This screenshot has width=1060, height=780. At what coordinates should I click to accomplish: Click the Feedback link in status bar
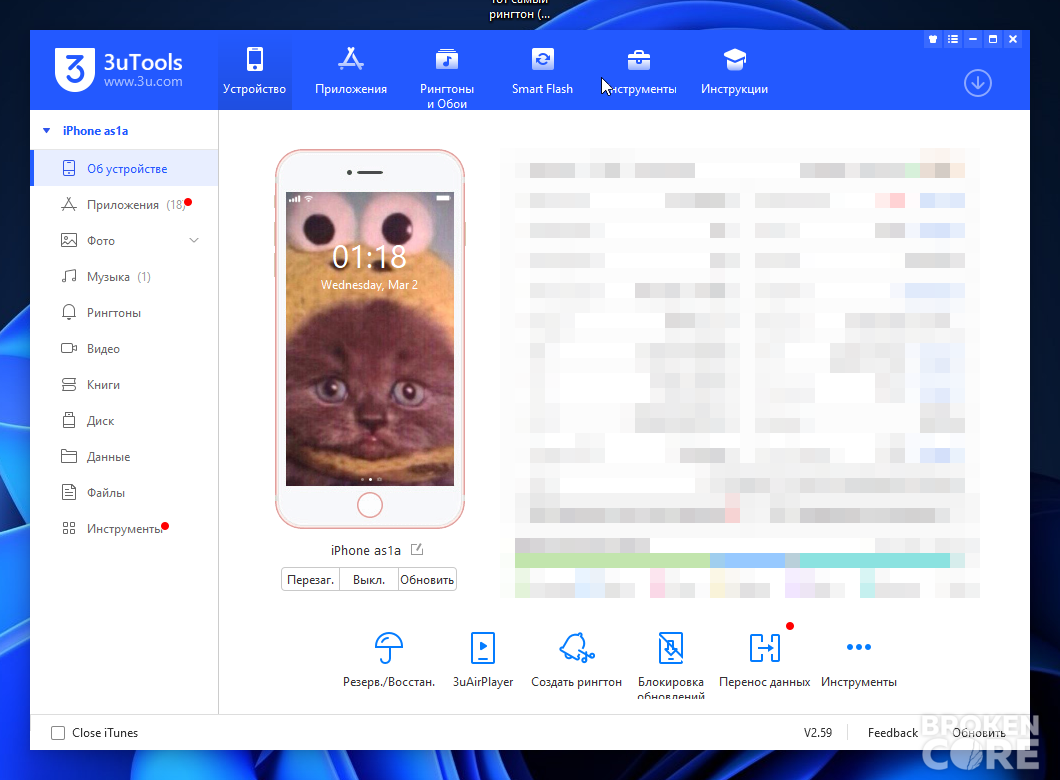pos(892,733)
